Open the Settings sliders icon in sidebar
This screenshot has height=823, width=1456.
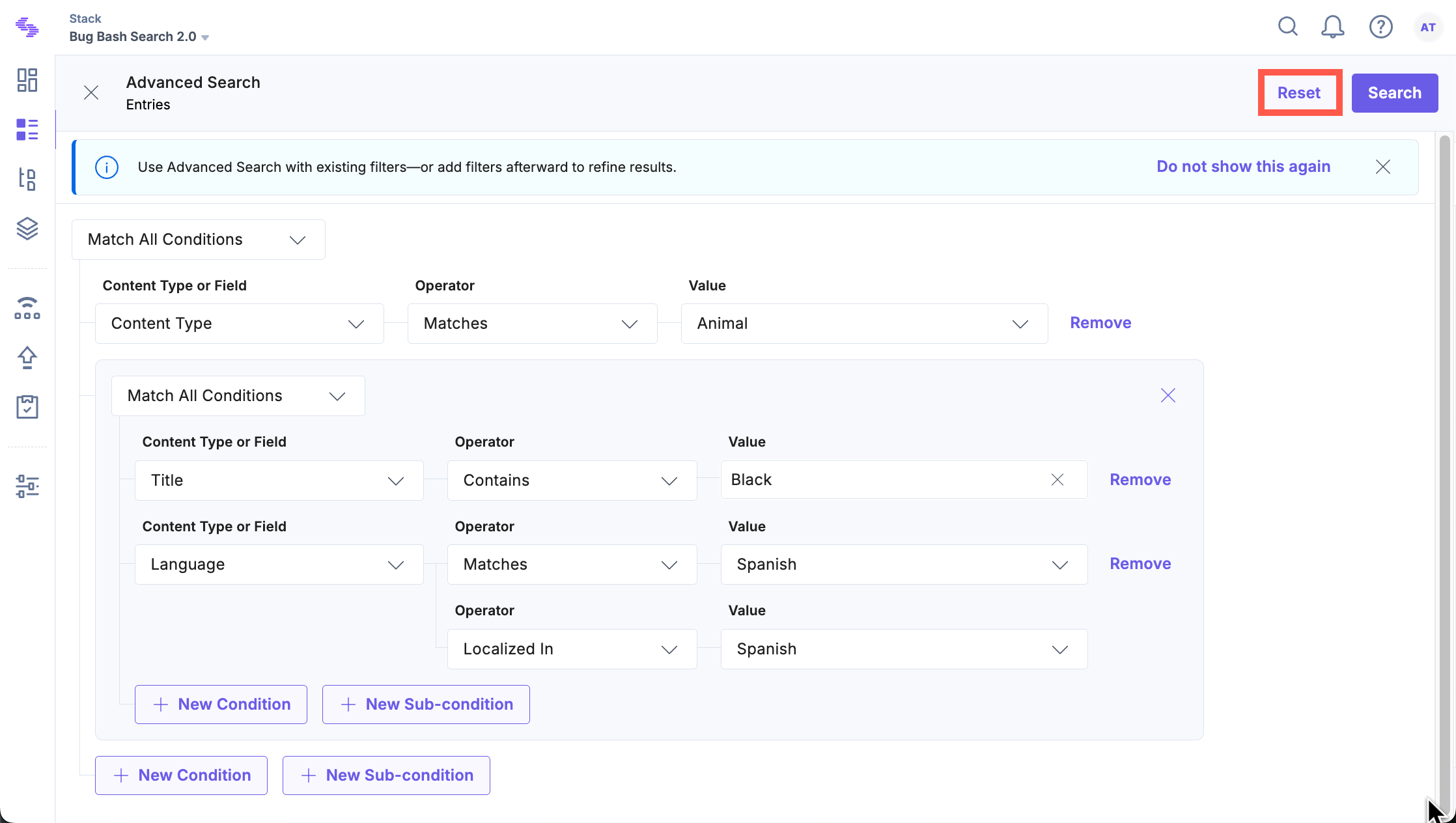pyautogui.click(x=27, y=486)
